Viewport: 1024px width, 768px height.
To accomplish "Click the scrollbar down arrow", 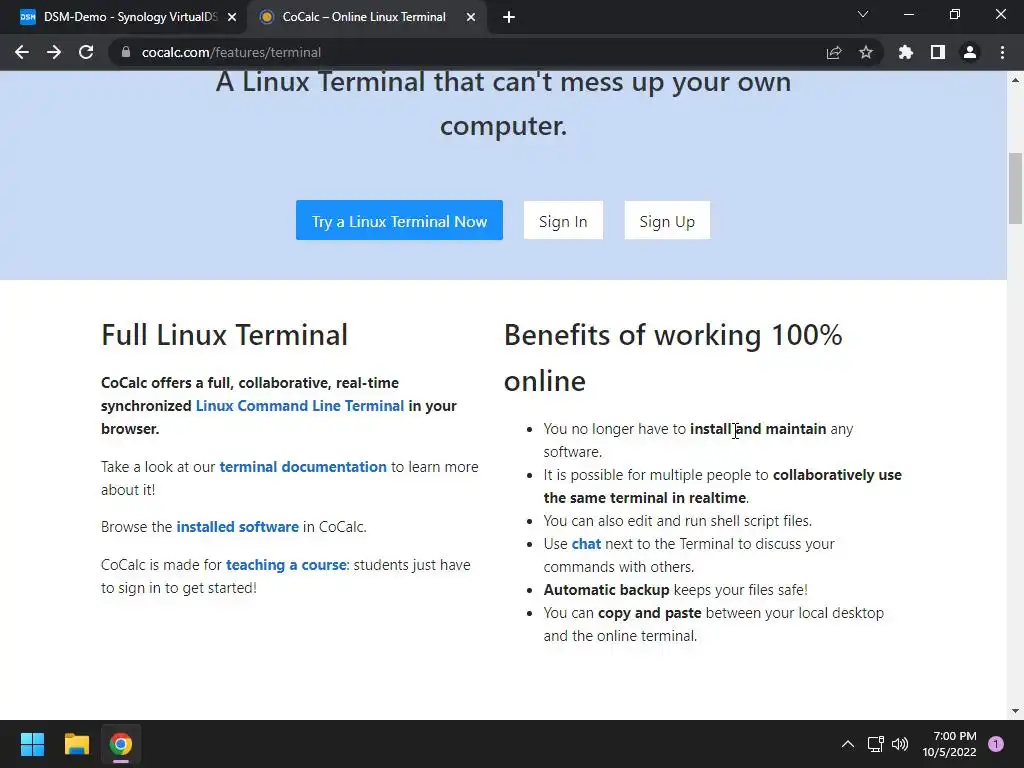I will [x=1015, y=711].
